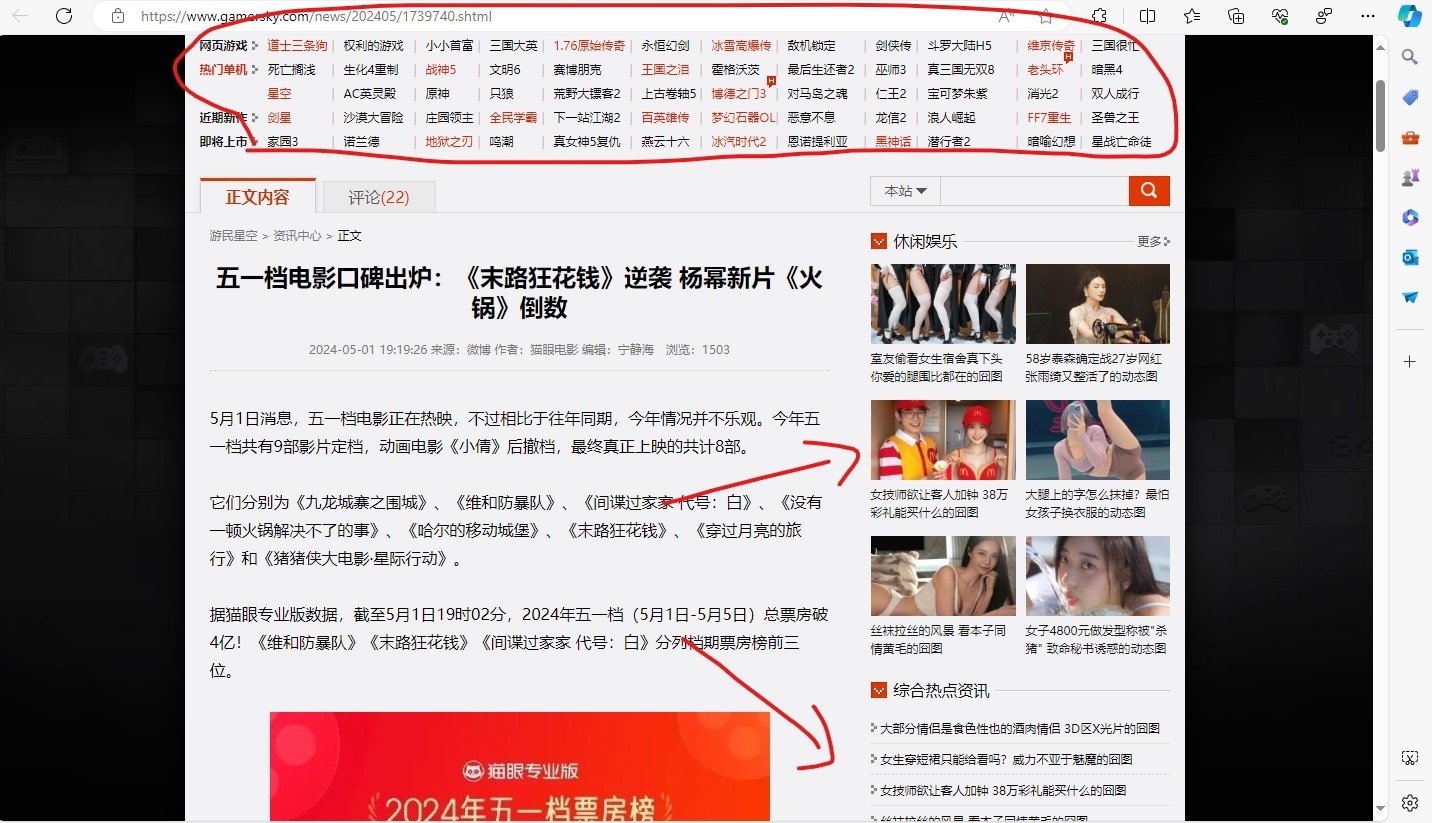Open Collections icon in toolbar
This screenshot has height=823, width=1432.
click(1237, 16)
